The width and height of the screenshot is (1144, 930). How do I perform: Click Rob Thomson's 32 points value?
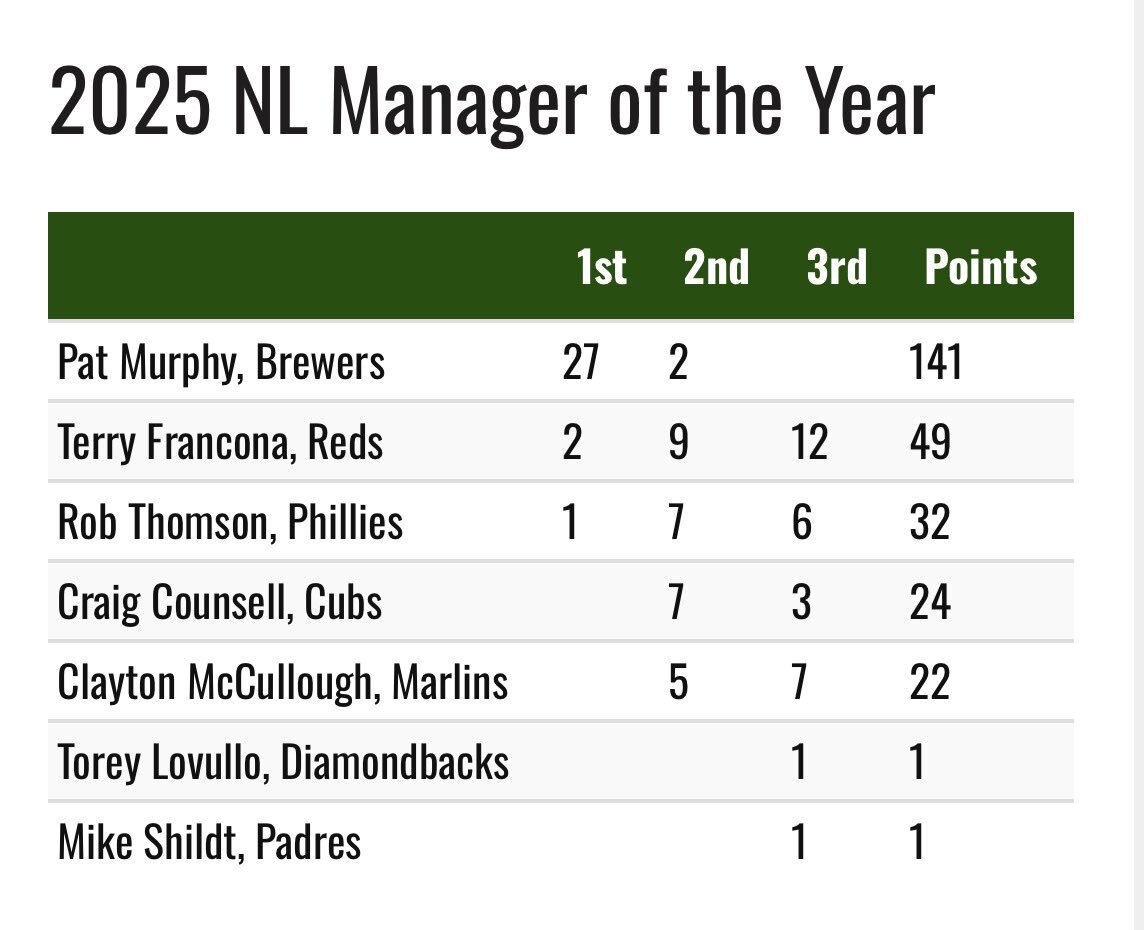pos(929,522)
